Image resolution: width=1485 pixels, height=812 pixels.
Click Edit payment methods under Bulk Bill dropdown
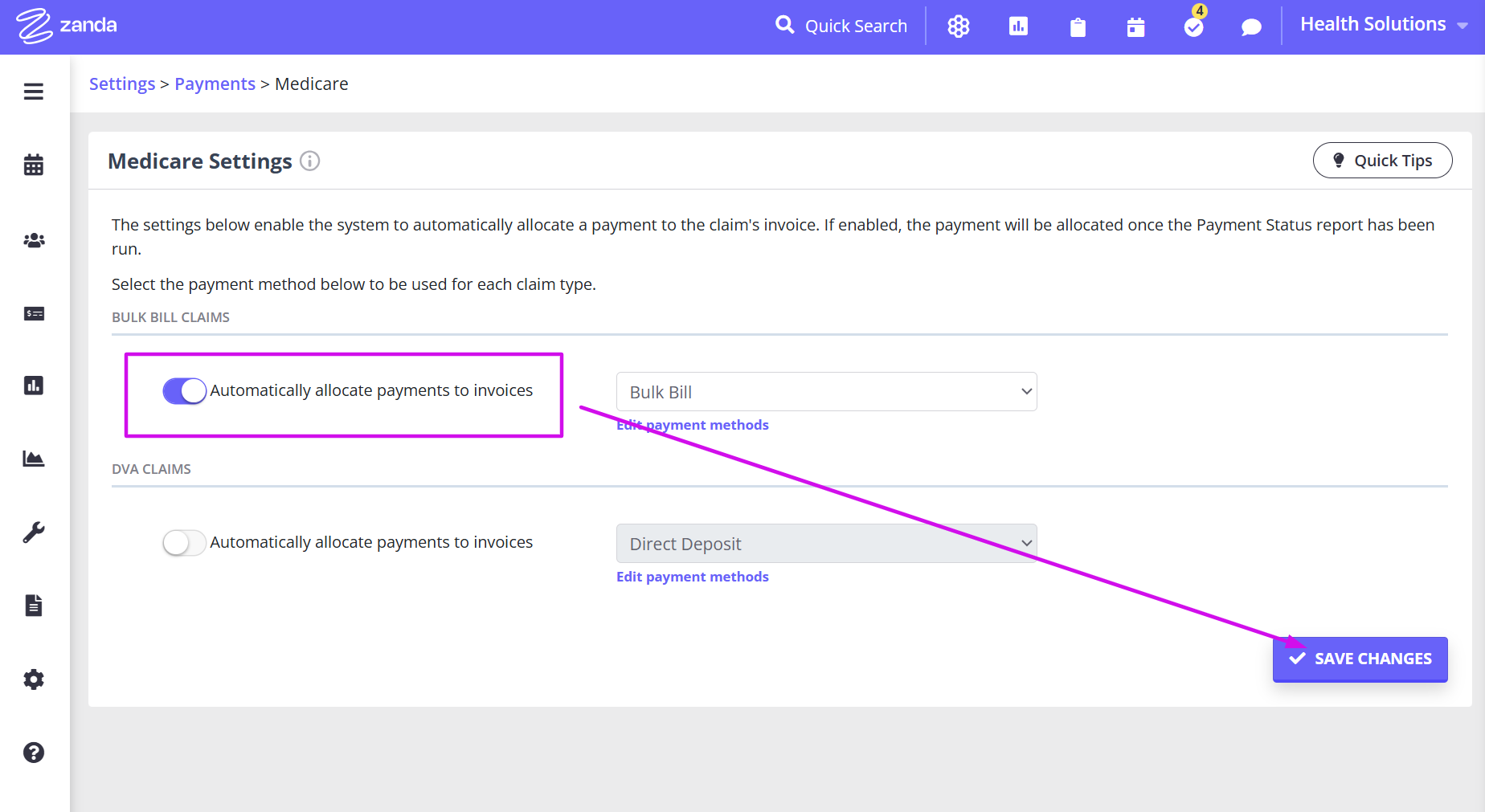click(x=693, y=425)
